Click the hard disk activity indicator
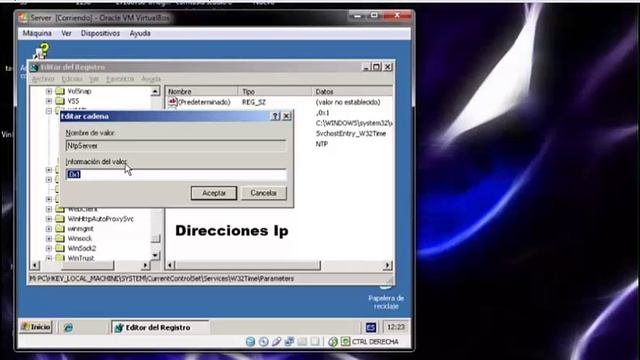The image size is (640, 360). tap(250, 342)
